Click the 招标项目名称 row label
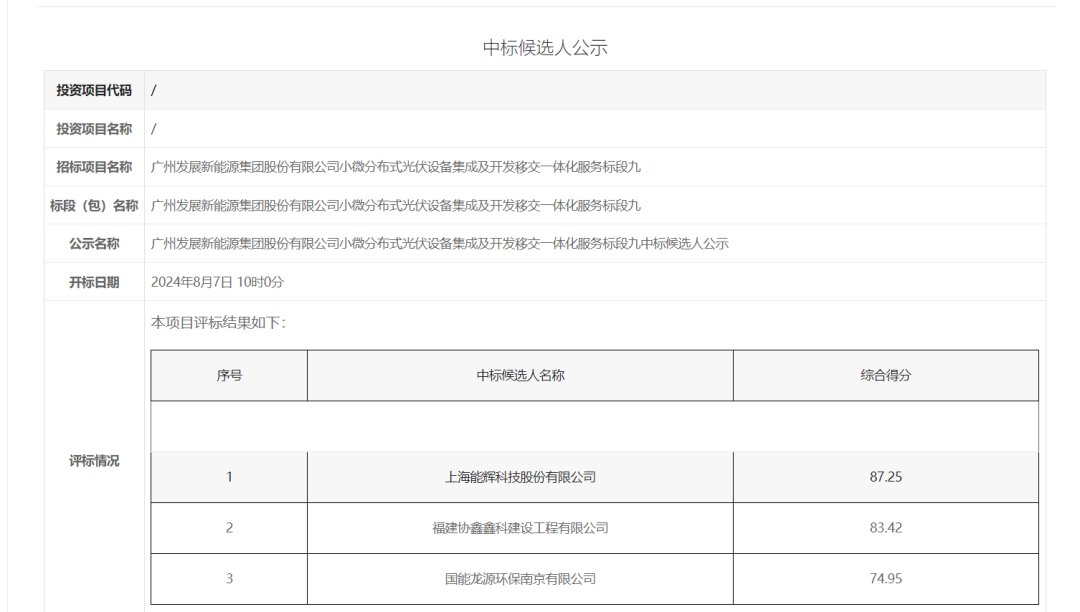1080x612 pixels. click(94, 167)
